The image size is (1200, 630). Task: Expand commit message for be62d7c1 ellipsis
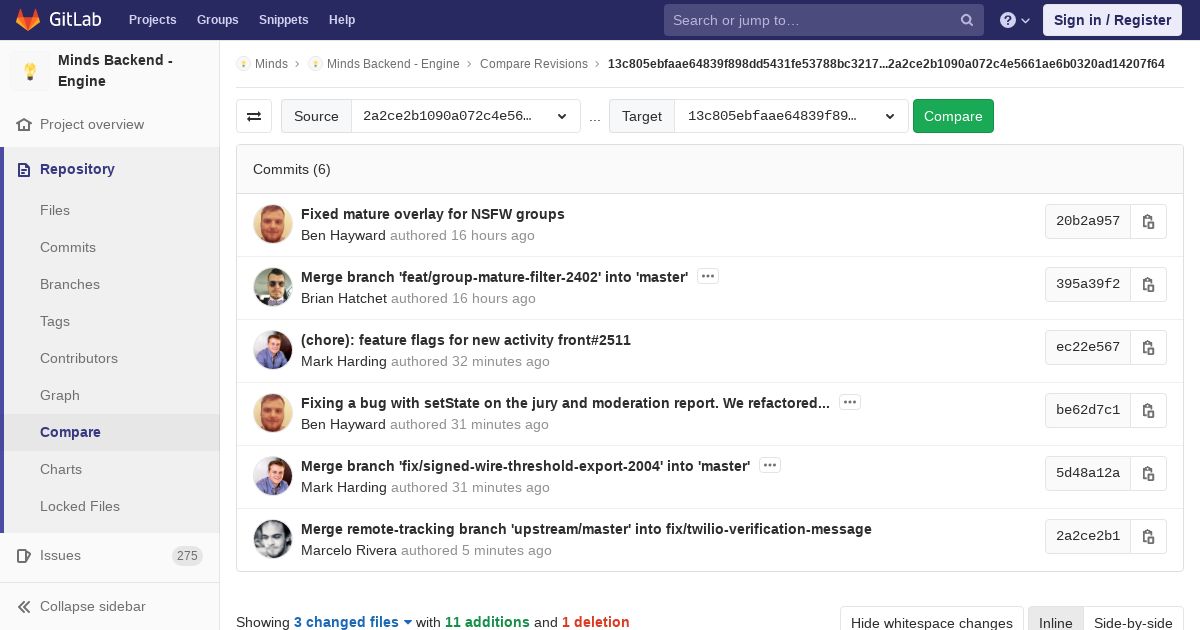click(x=849, y=402)
